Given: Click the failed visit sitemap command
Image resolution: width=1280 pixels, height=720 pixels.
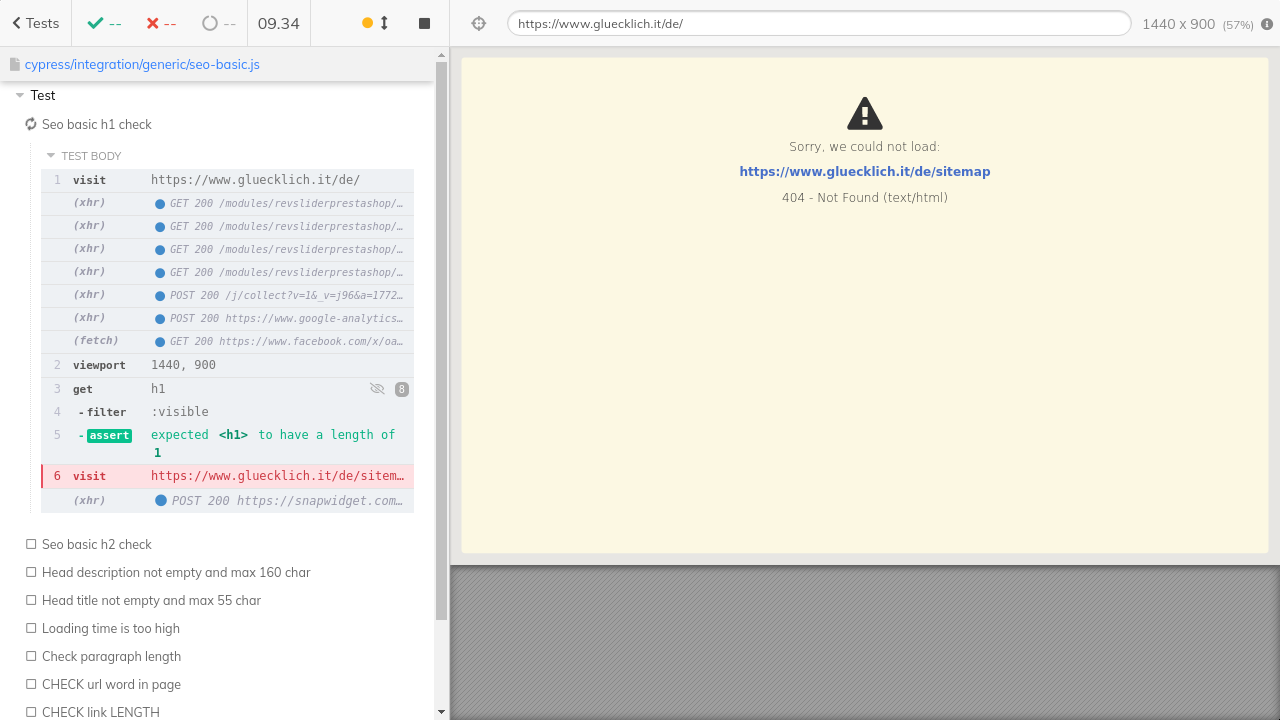Looking at the screenshot, I should click(x=227, y=476).
